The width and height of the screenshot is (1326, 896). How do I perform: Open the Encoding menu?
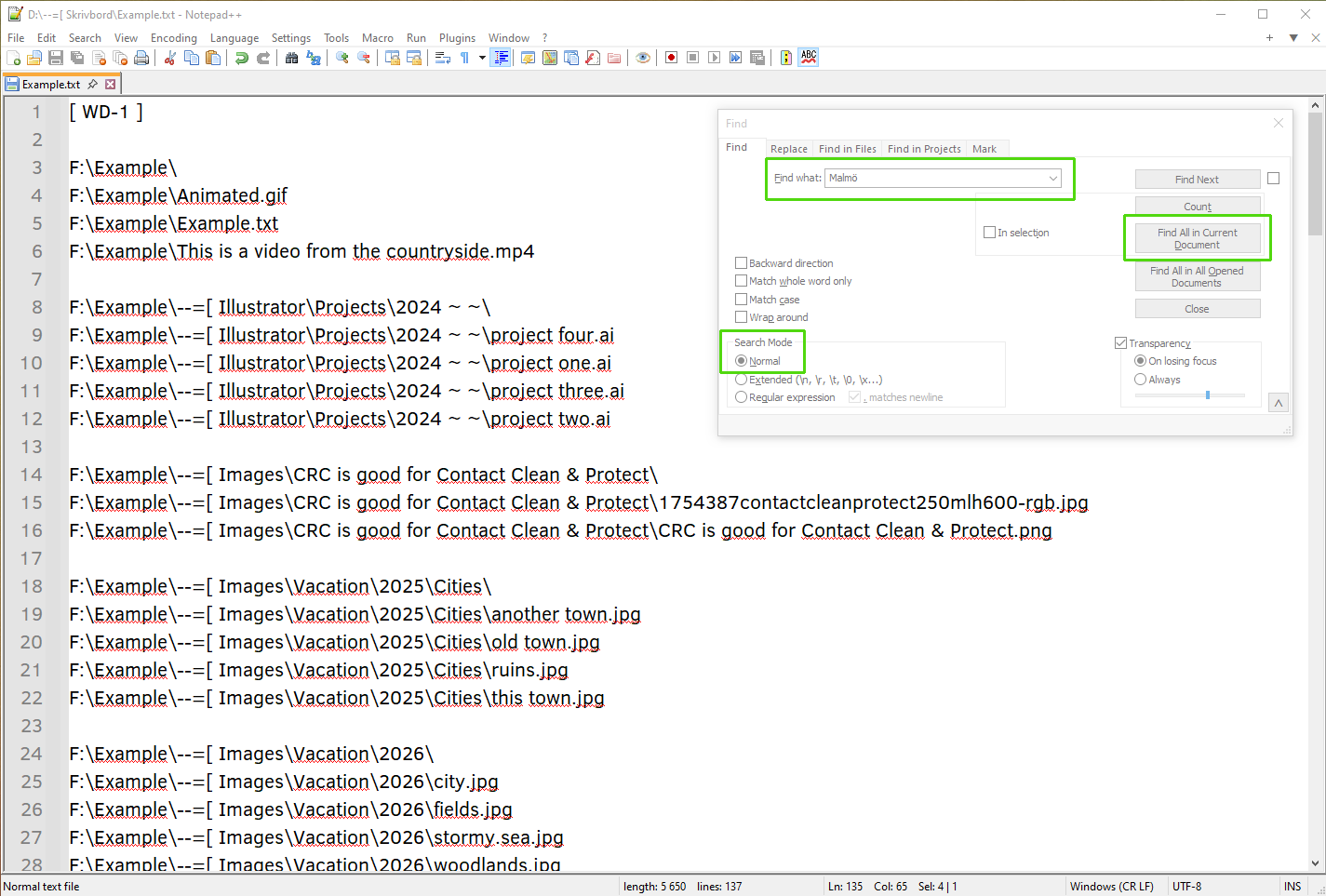pyautogui.click(x=174, y=38)
